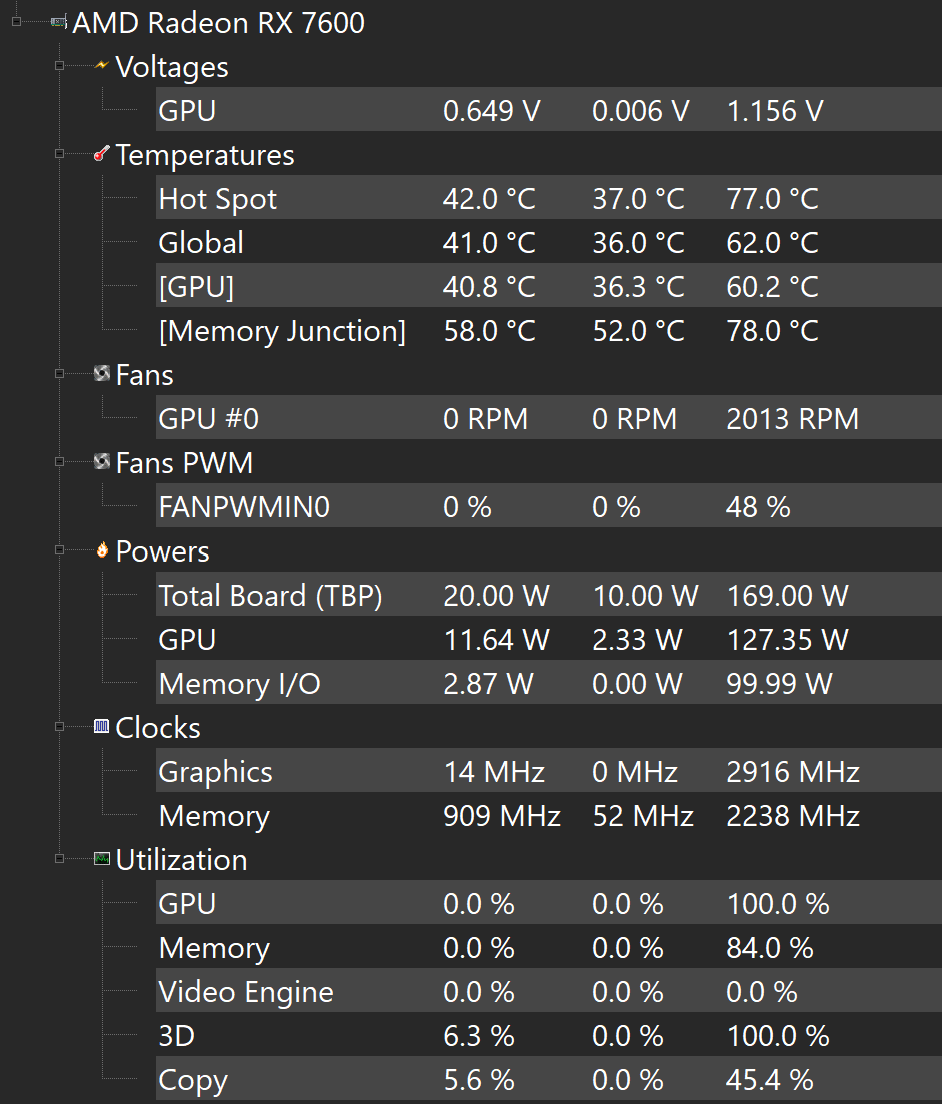Select the Graphics clock row
Screen dimensions: 942x1105
215,772
